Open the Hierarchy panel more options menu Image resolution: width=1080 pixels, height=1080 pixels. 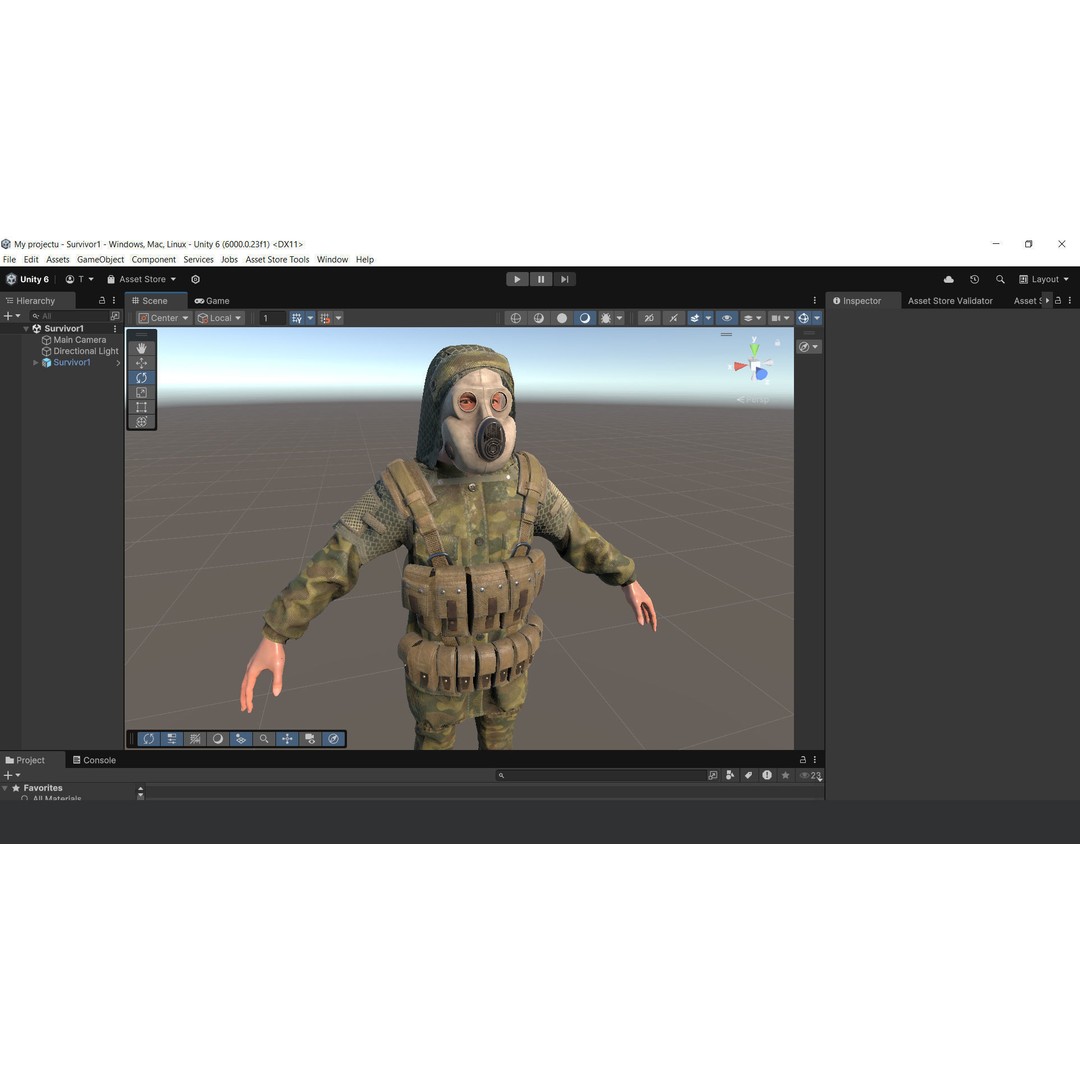114,300
